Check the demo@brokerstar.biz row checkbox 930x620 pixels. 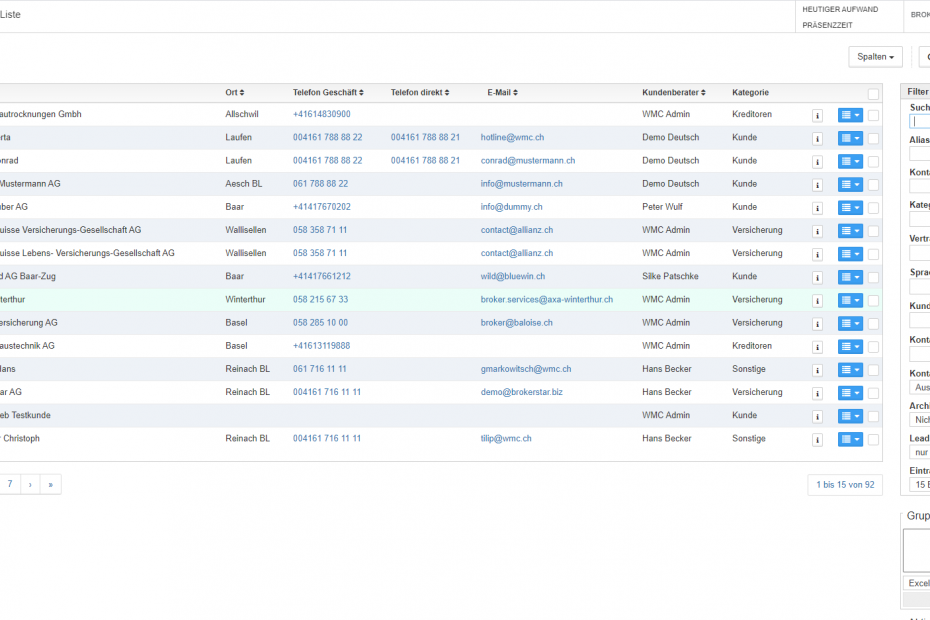tap(873, 393)
